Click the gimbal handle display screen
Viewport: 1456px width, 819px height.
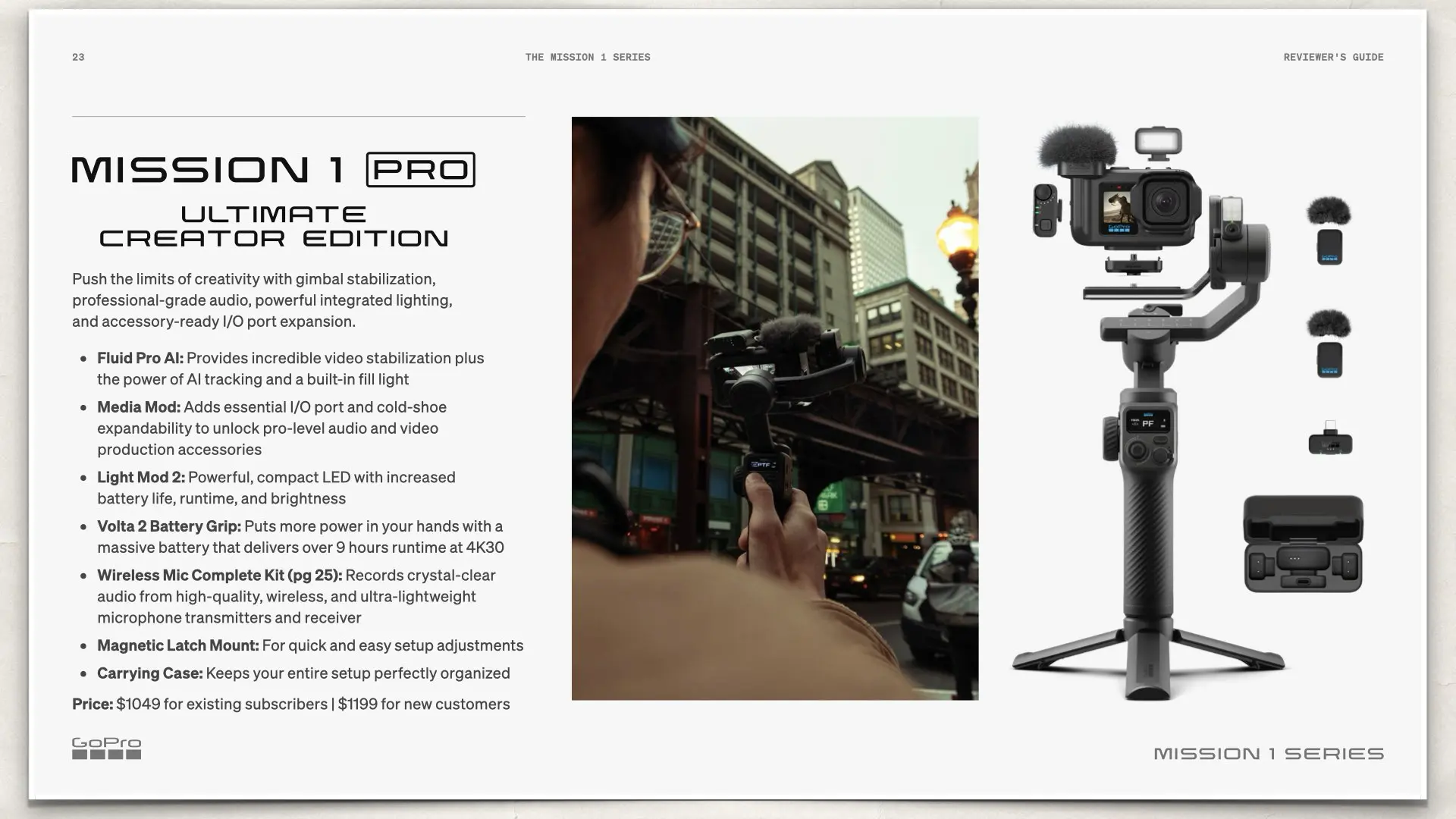tap(1147, 422)
